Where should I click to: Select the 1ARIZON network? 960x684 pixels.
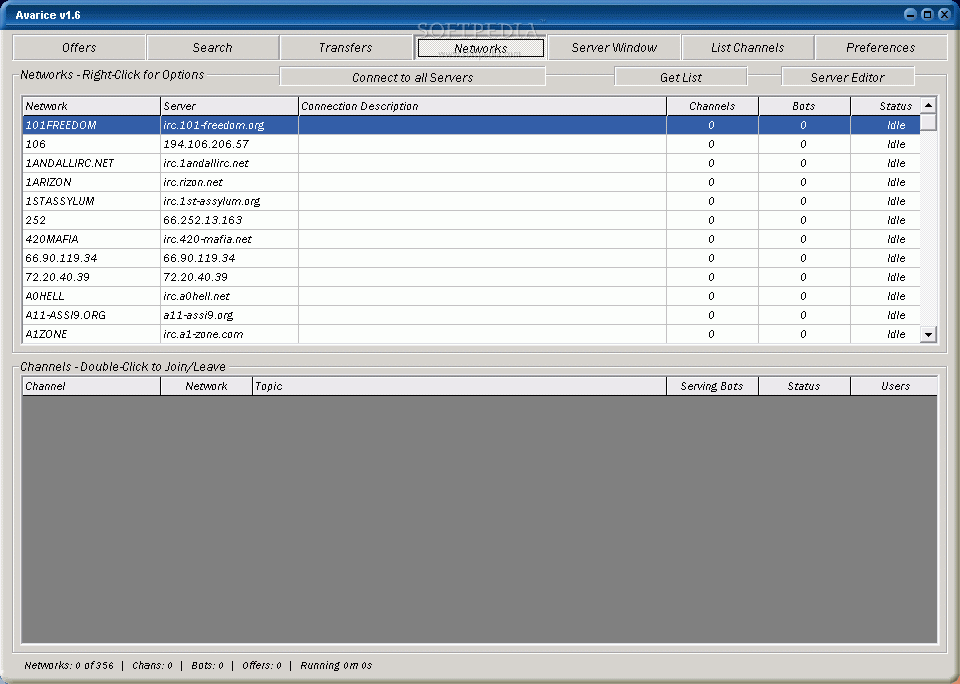click(471, 182)
